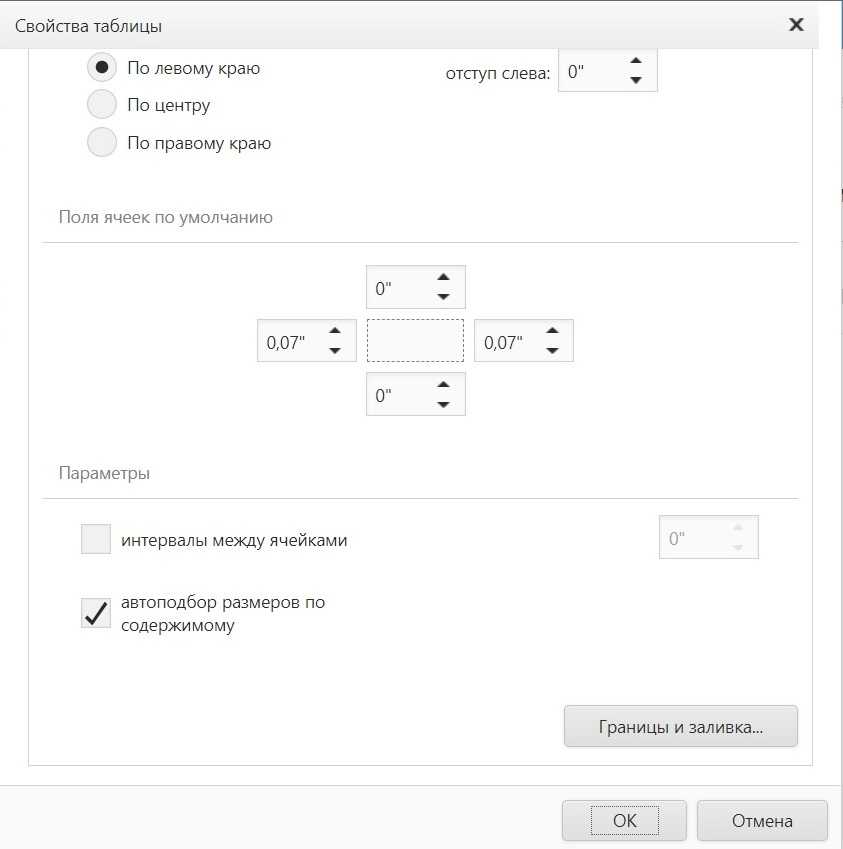Image resolution: width=843 pixels, height=849 pixels.
Task: Decrease right cell margin with down arrow
Action: point(551,351)
